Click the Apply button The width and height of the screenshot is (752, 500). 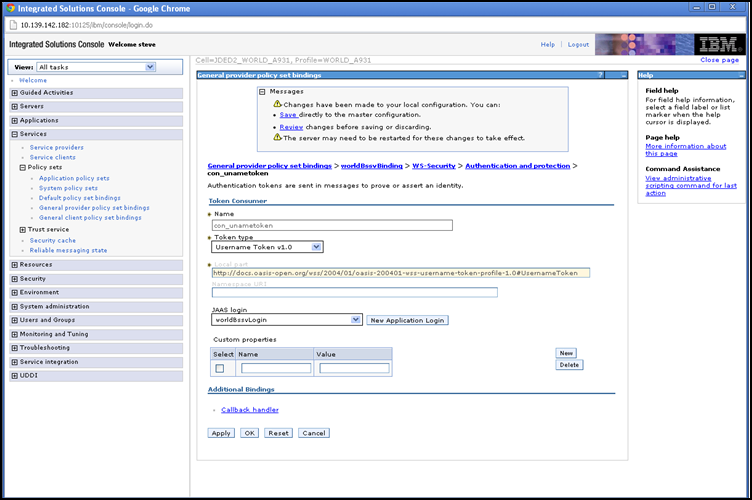coord(221,433)
